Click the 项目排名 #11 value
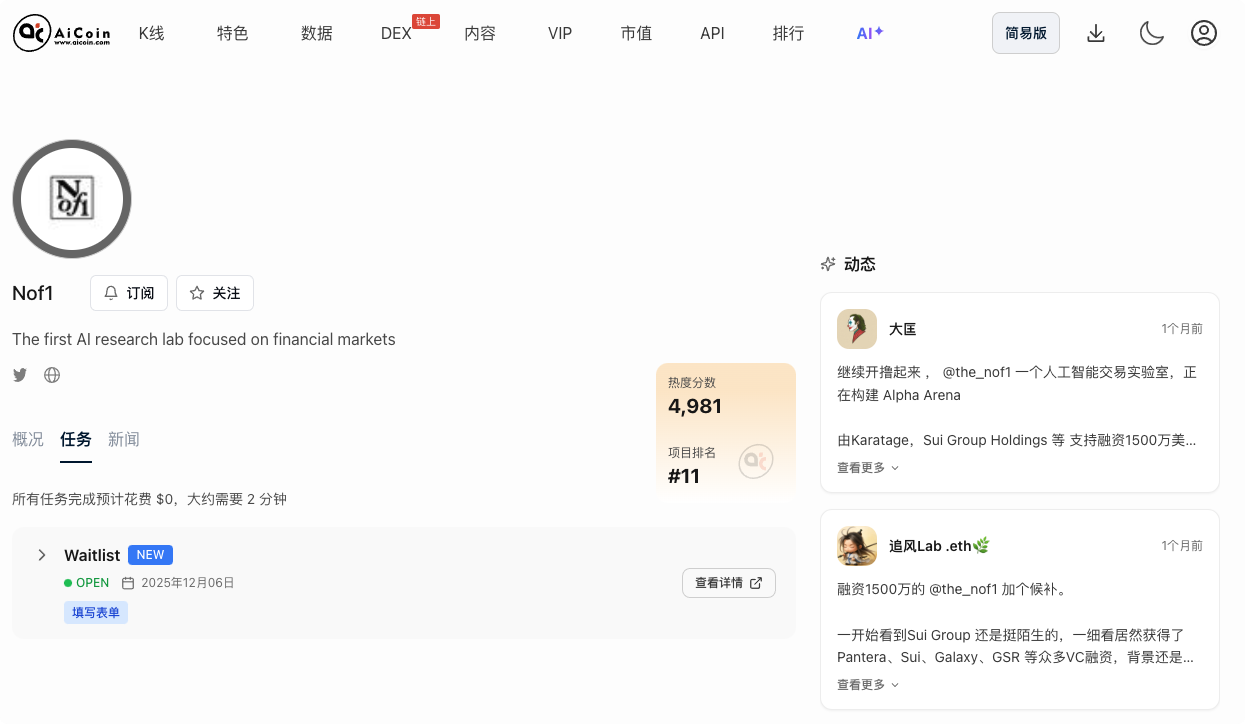Screen dimensions: 1245x724 [684, 476]
